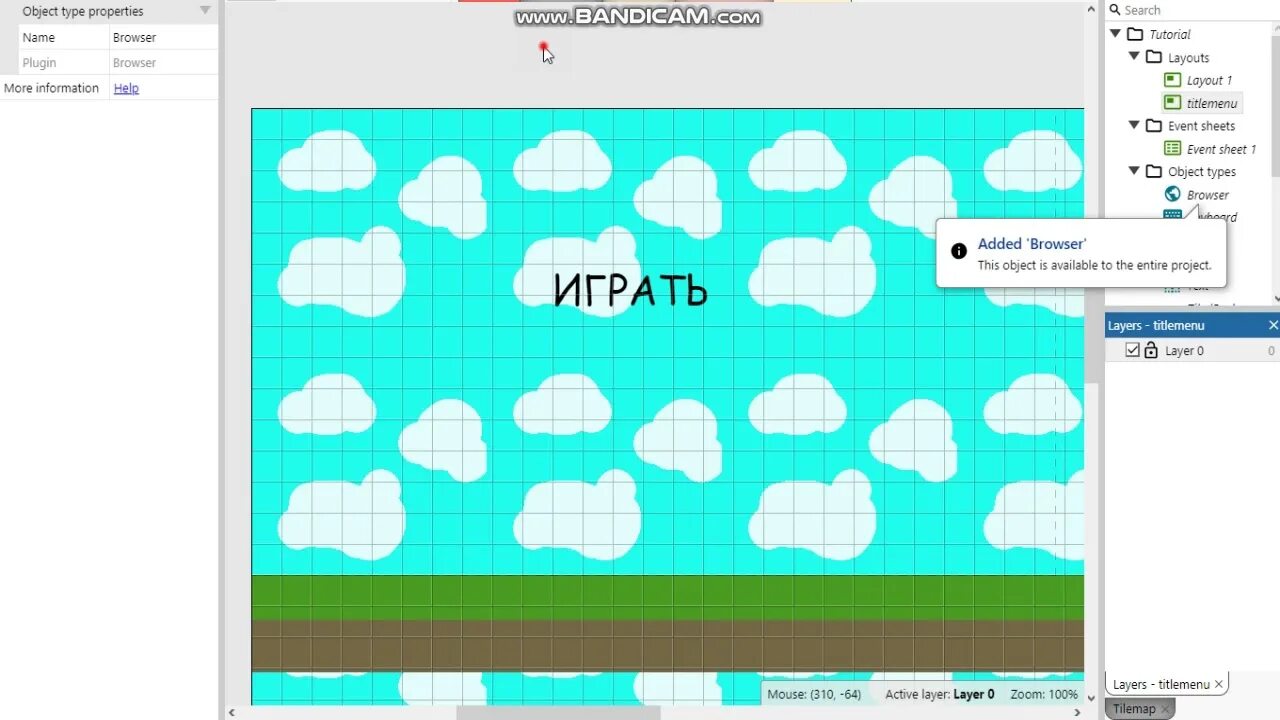
Task: Click the 'Mouse: (310, -64)' status text
Action: [814, 694]
